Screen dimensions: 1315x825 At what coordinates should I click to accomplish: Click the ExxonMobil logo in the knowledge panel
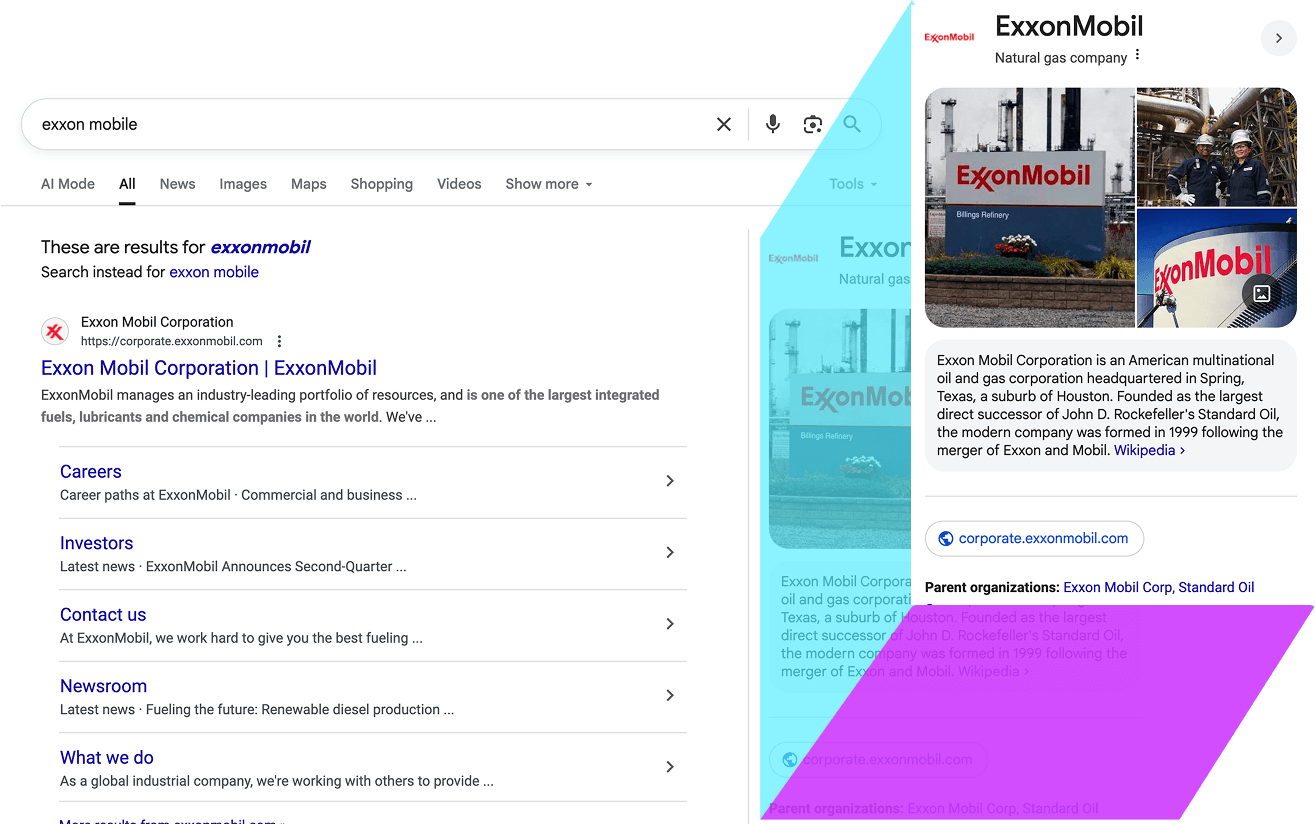click(x=949, y=38)
